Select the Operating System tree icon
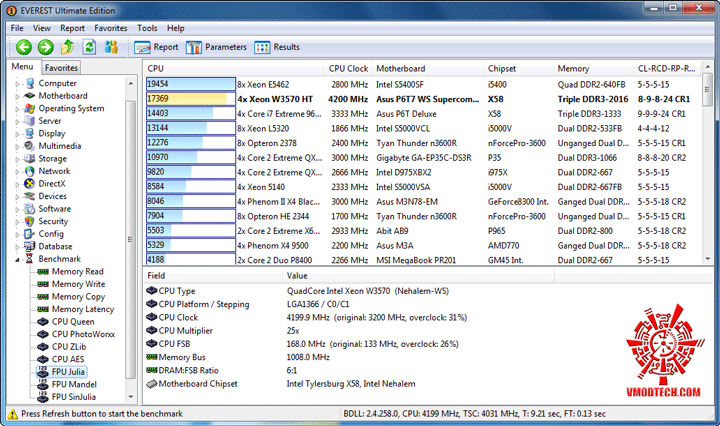 [x=30, y=108]
